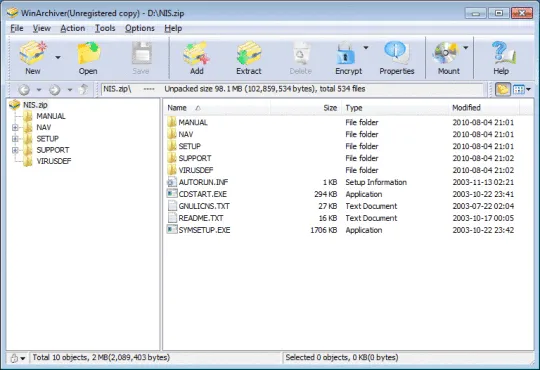Image resolution: width=540 pixels, height=370 pixels.
Task: Select the AUTORUN.INF file icon
Action: tap(172, 182)
